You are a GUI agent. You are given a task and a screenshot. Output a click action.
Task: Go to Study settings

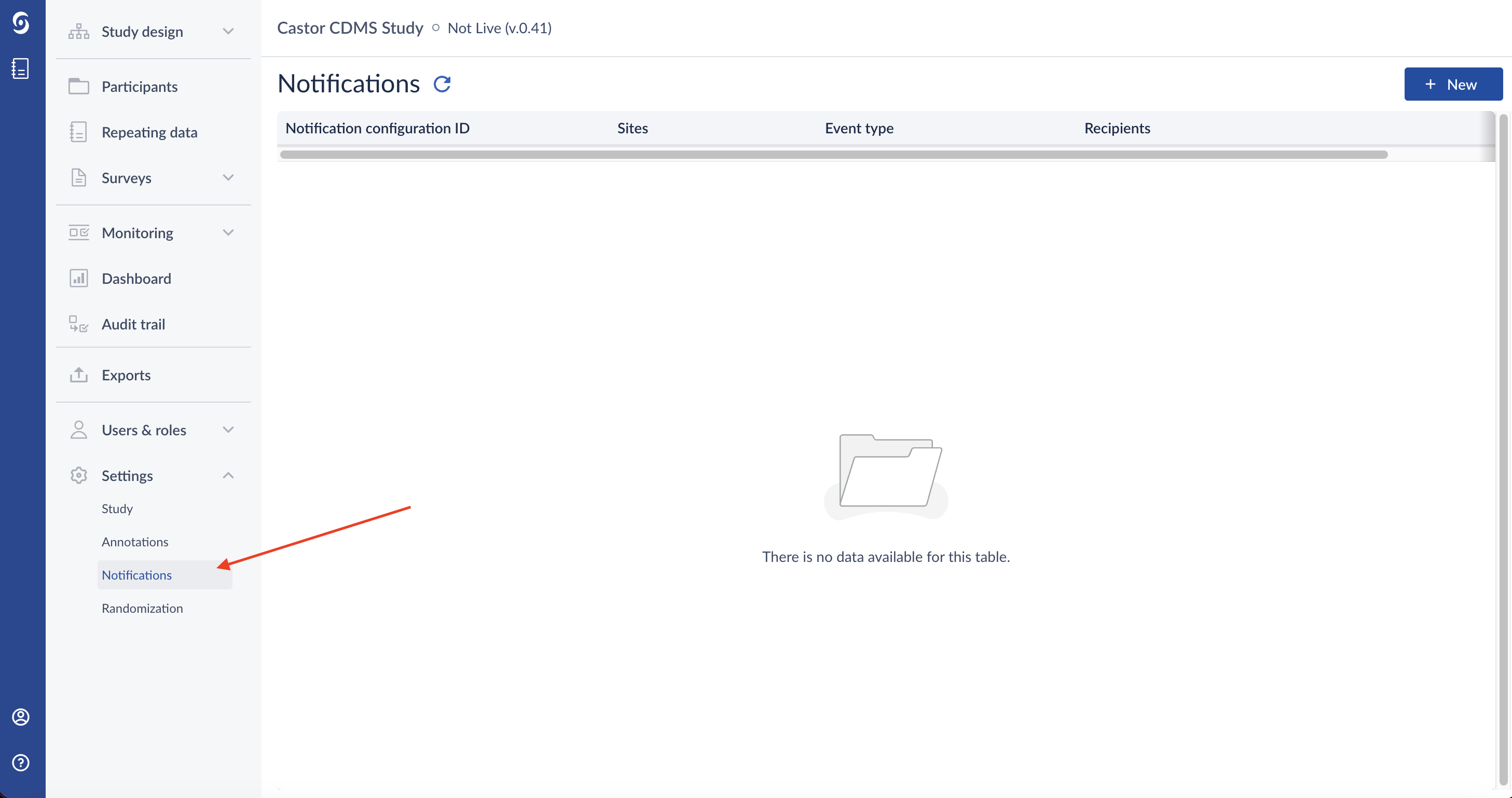[117, 508]
